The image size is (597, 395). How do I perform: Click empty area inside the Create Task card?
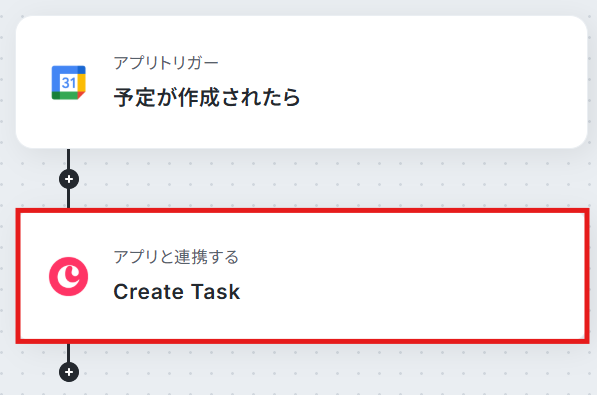coord(419,276)
